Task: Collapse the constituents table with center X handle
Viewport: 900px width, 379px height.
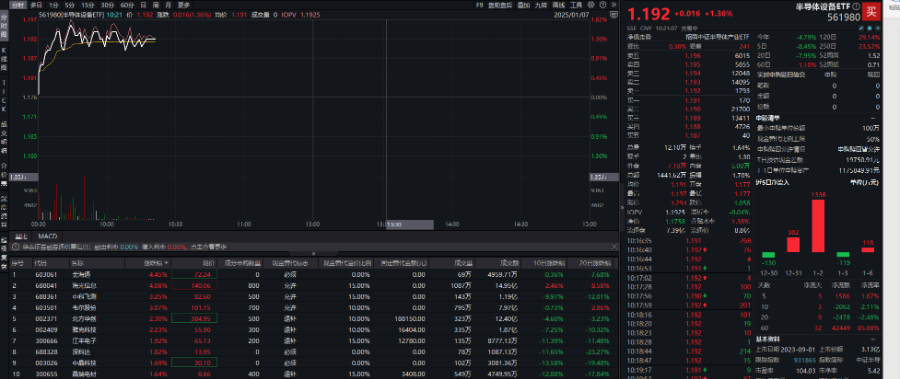Action: coord(313,253)
